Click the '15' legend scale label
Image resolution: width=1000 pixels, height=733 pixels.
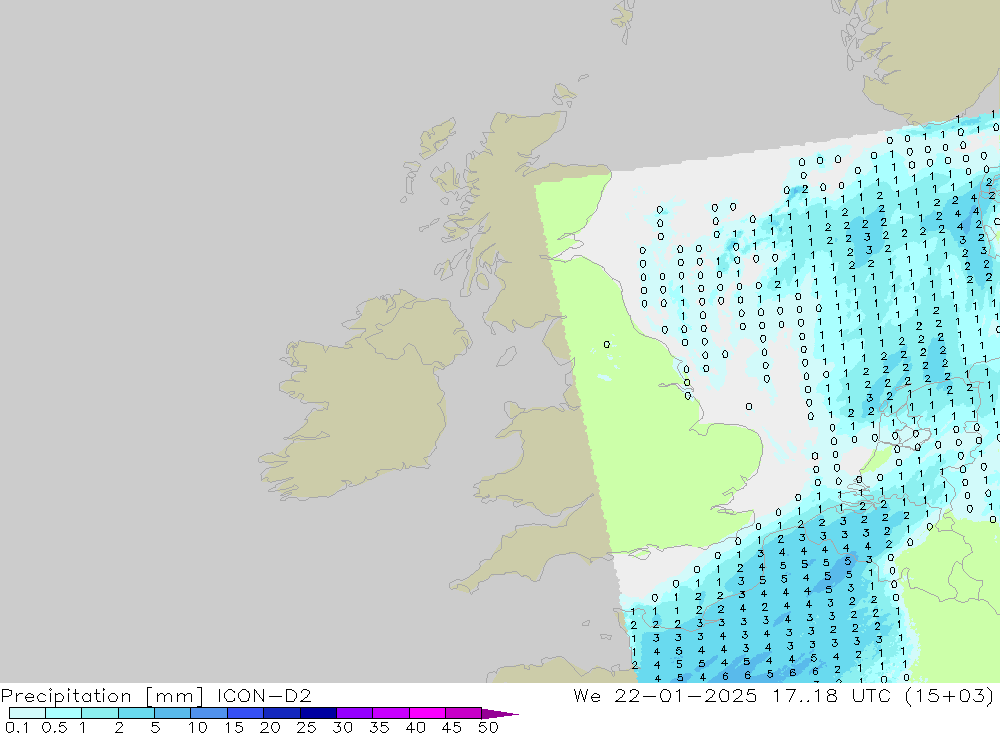tap(234, 727)
